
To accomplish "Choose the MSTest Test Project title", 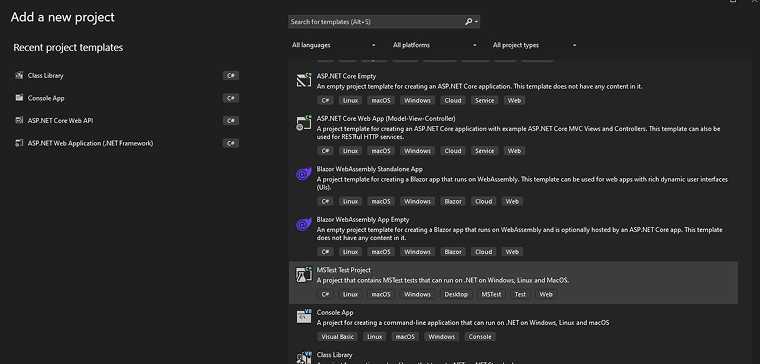I will click(343, 270).
